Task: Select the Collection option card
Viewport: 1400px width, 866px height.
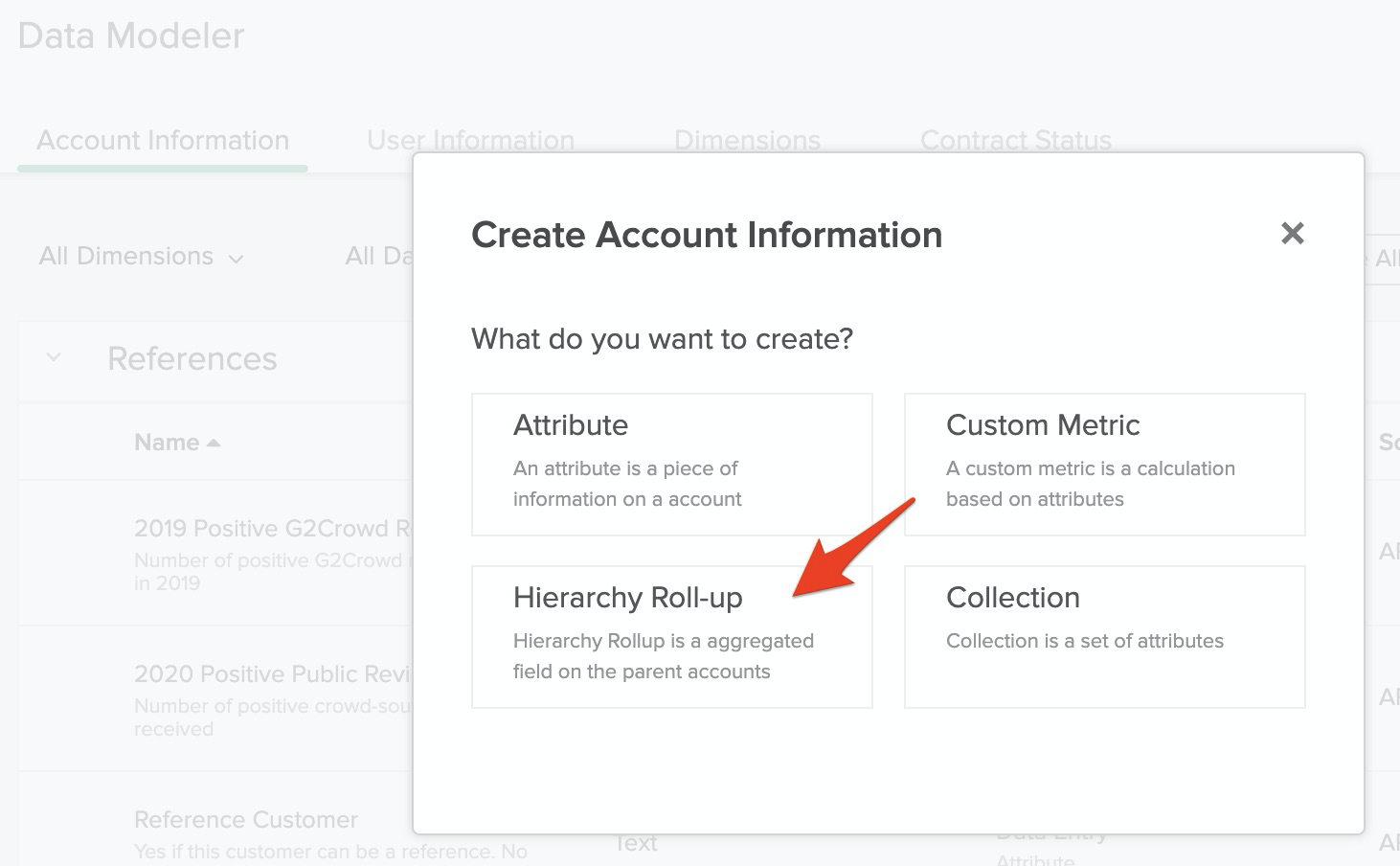Action: (1105, 637)
